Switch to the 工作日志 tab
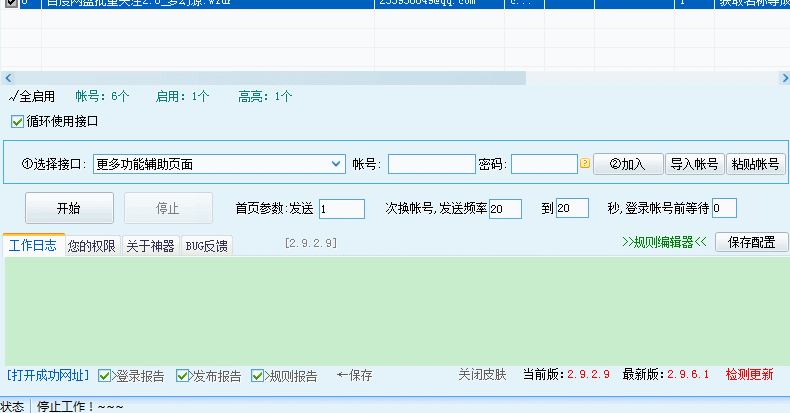The width and height of the screenshot is (790, 413). 33,245
